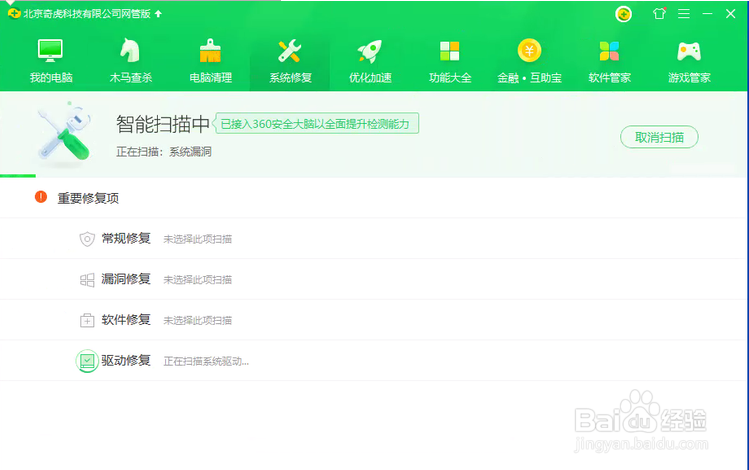Click the 已接入360安全大脑 banner label
This screenshot has width=749, height=470.
point(315,124)
